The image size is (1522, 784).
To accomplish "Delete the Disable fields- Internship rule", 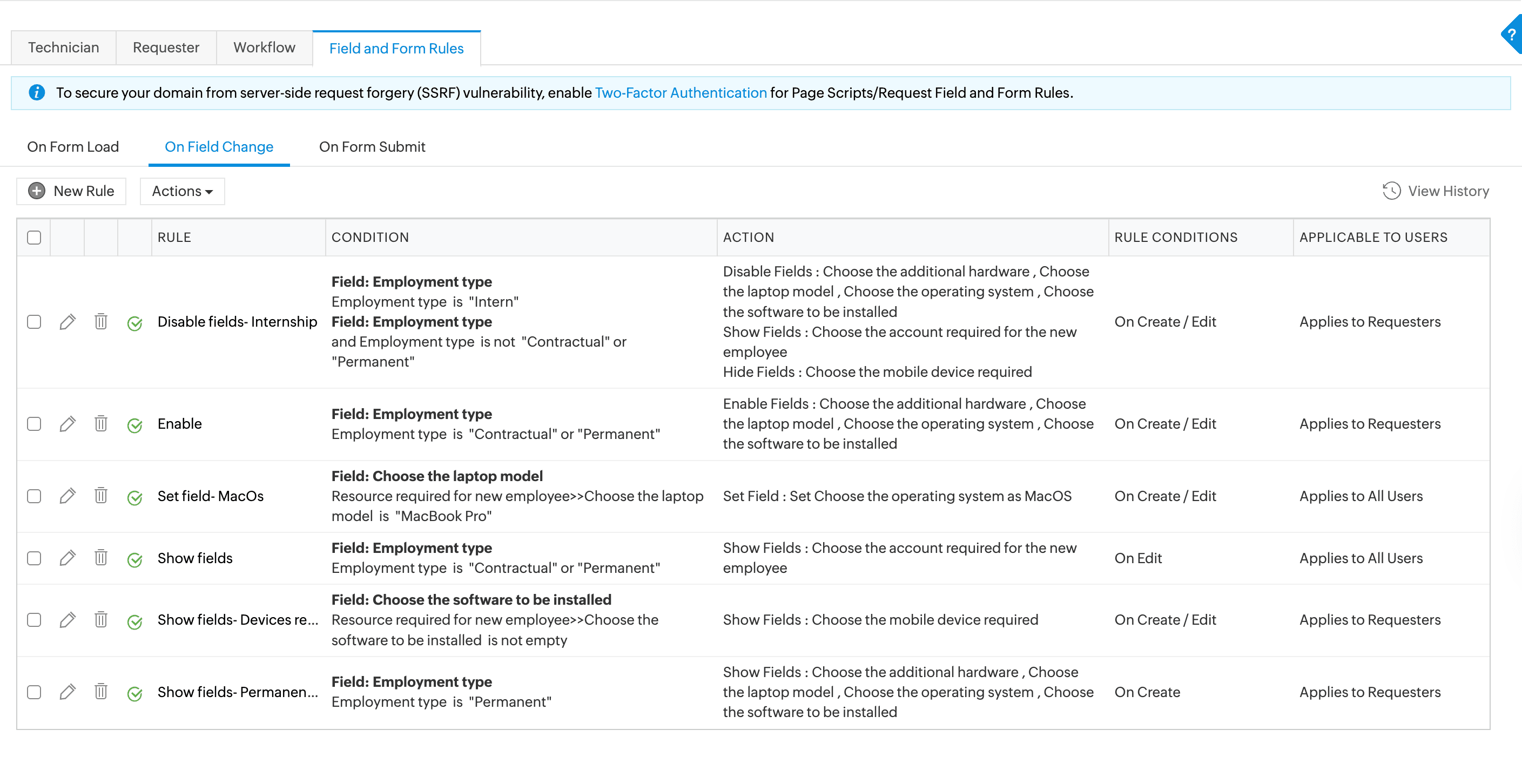I will [101, 322].
